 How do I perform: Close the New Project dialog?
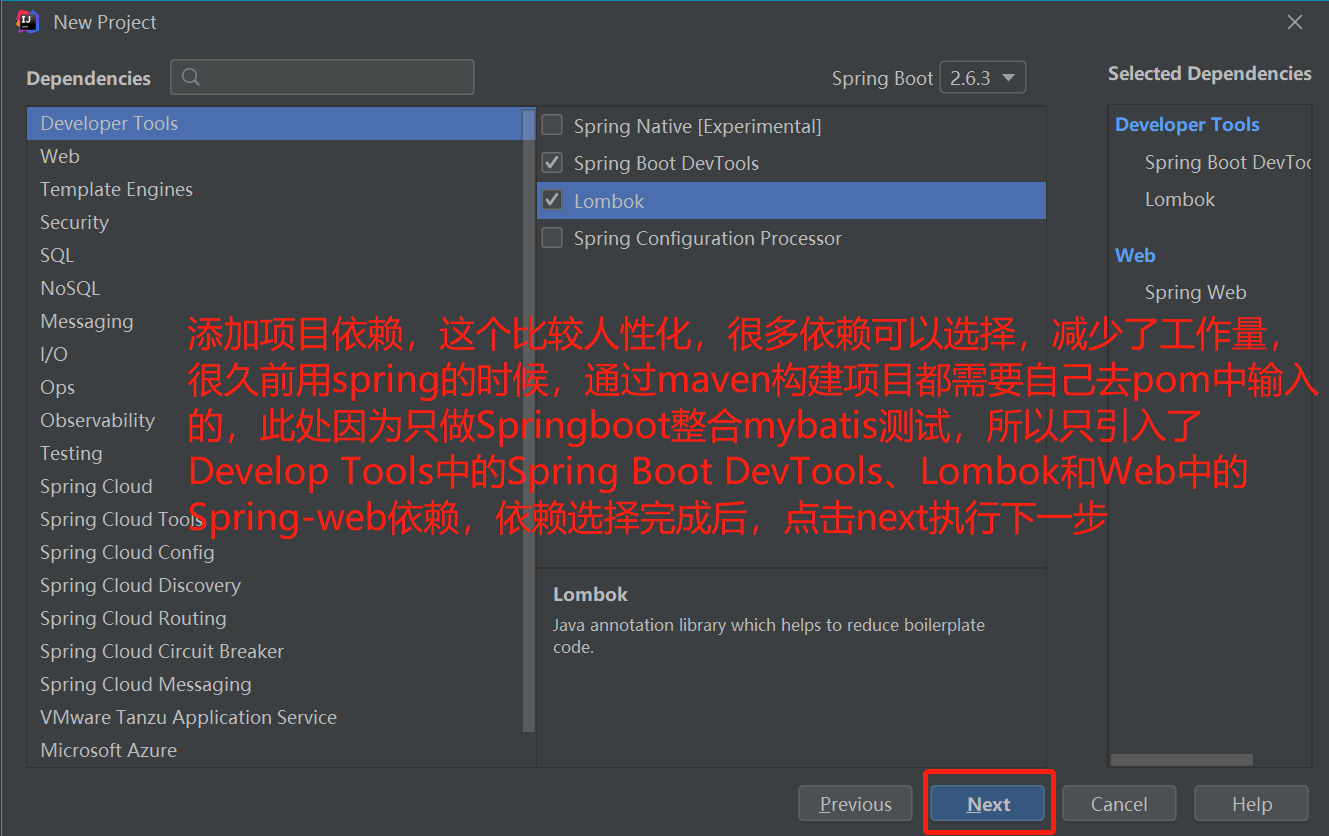coord(1295,22)
